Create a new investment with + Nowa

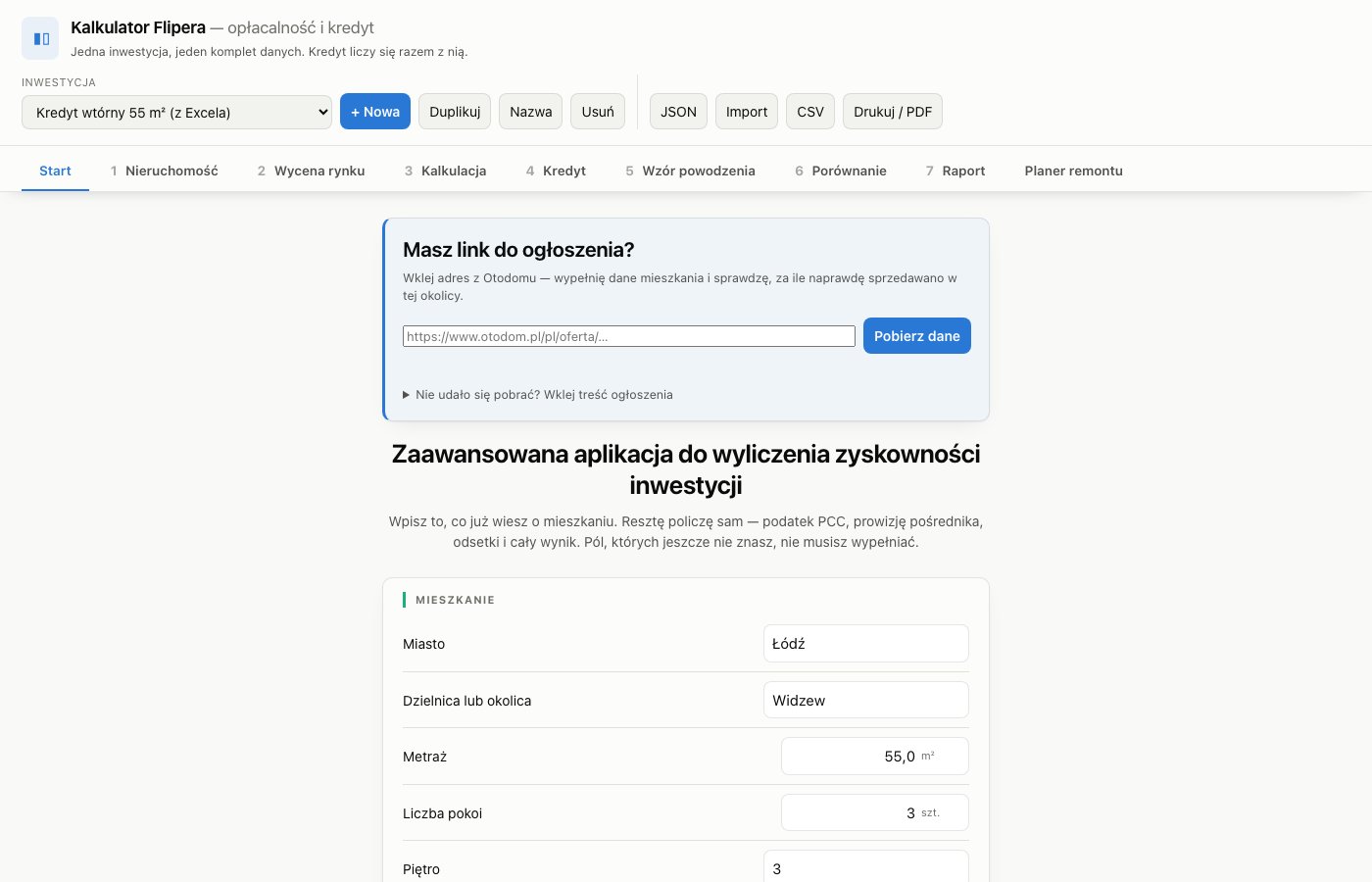375,112
